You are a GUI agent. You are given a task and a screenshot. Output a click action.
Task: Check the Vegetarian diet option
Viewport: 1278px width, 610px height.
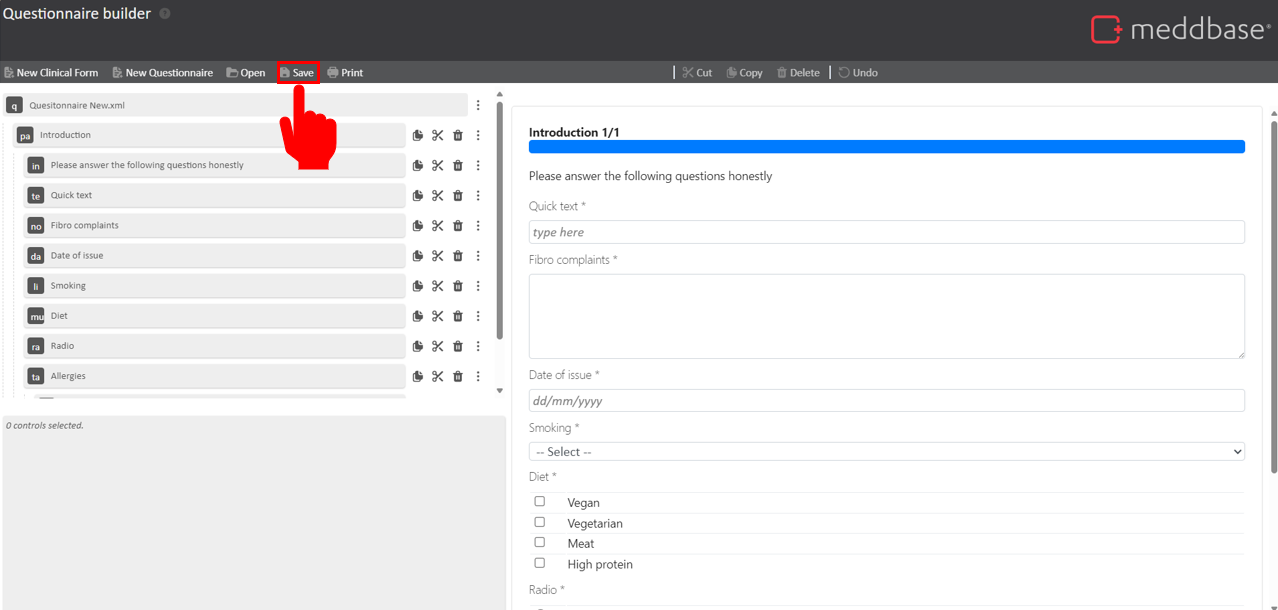click(x=540, y=522)
